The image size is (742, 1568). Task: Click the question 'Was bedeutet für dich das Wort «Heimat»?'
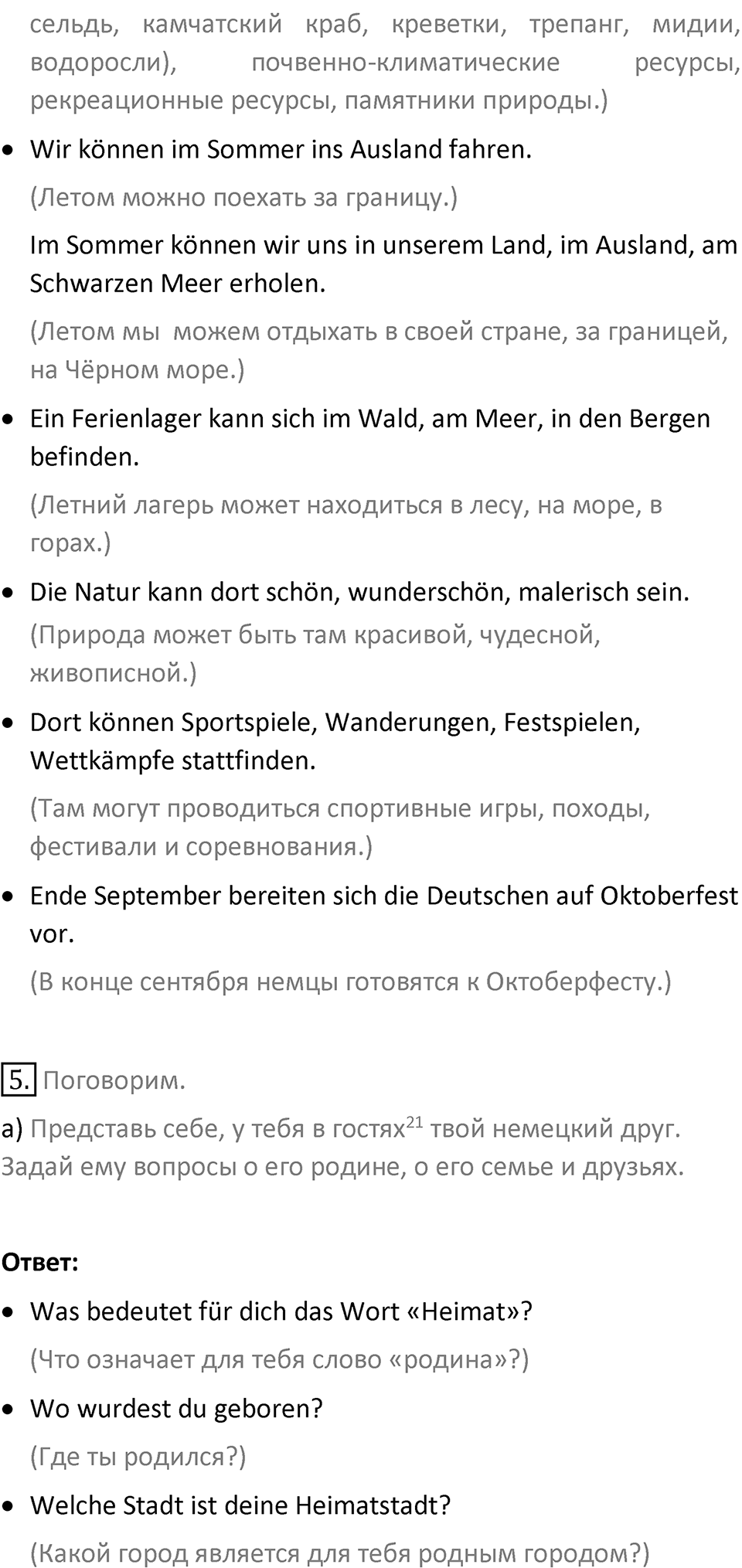281,1311
